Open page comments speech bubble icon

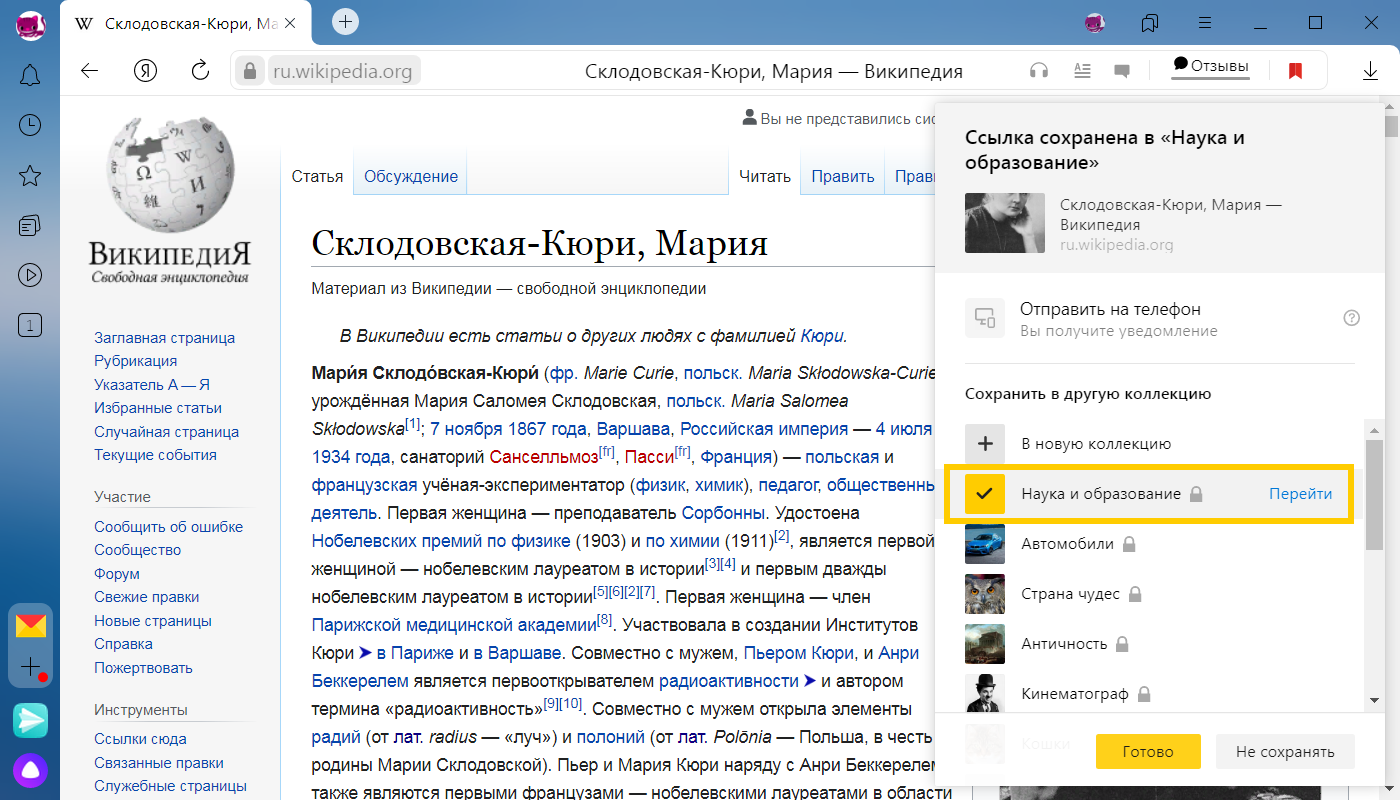coord(1122,71)
